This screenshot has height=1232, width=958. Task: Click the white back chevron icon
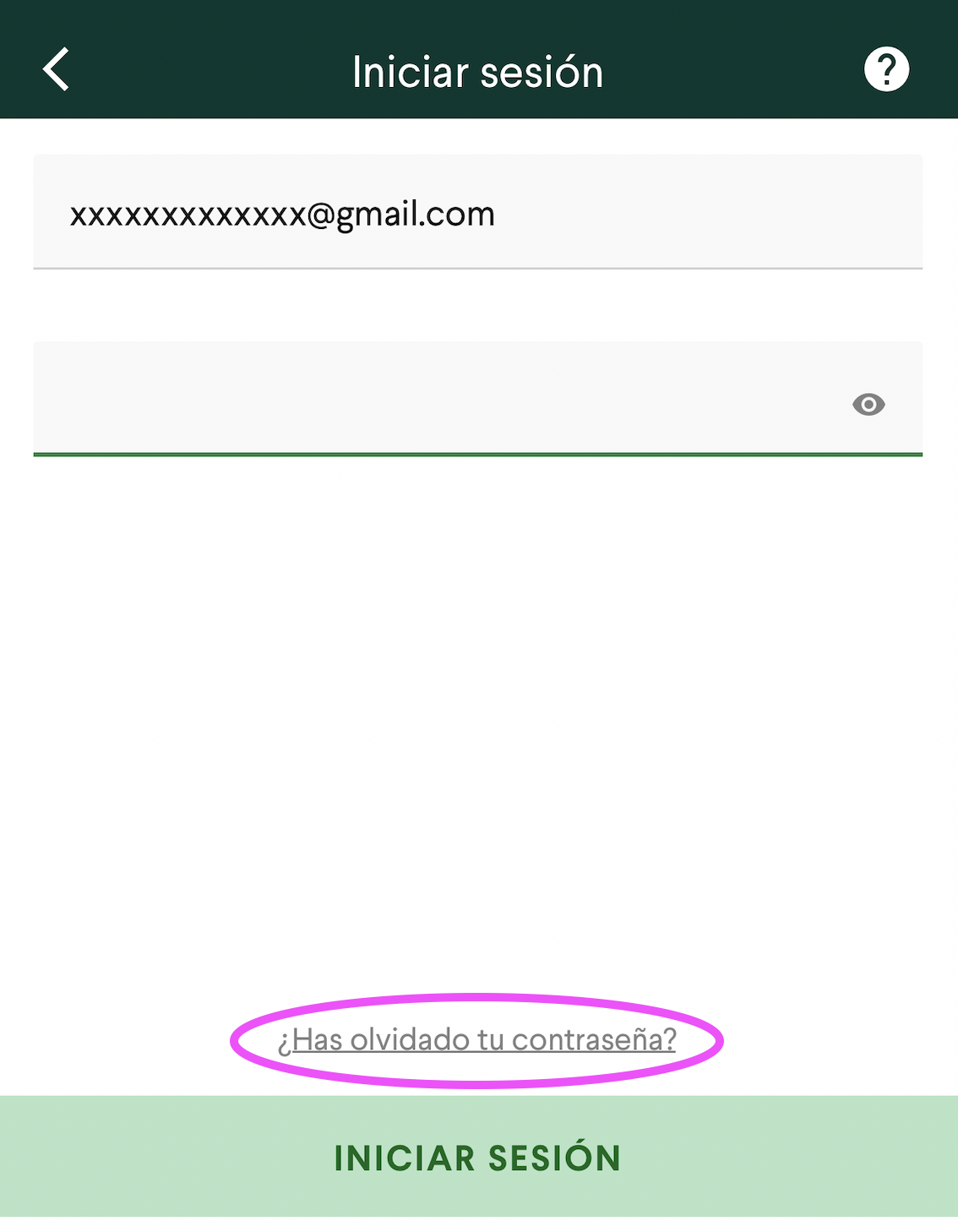56,69
